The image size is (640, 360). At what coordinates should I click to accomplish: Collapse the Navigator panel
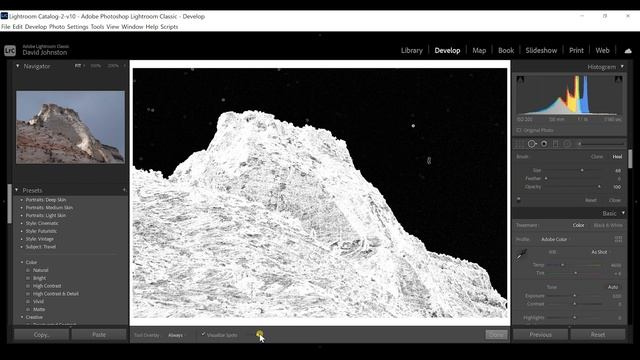pos(18,66)
